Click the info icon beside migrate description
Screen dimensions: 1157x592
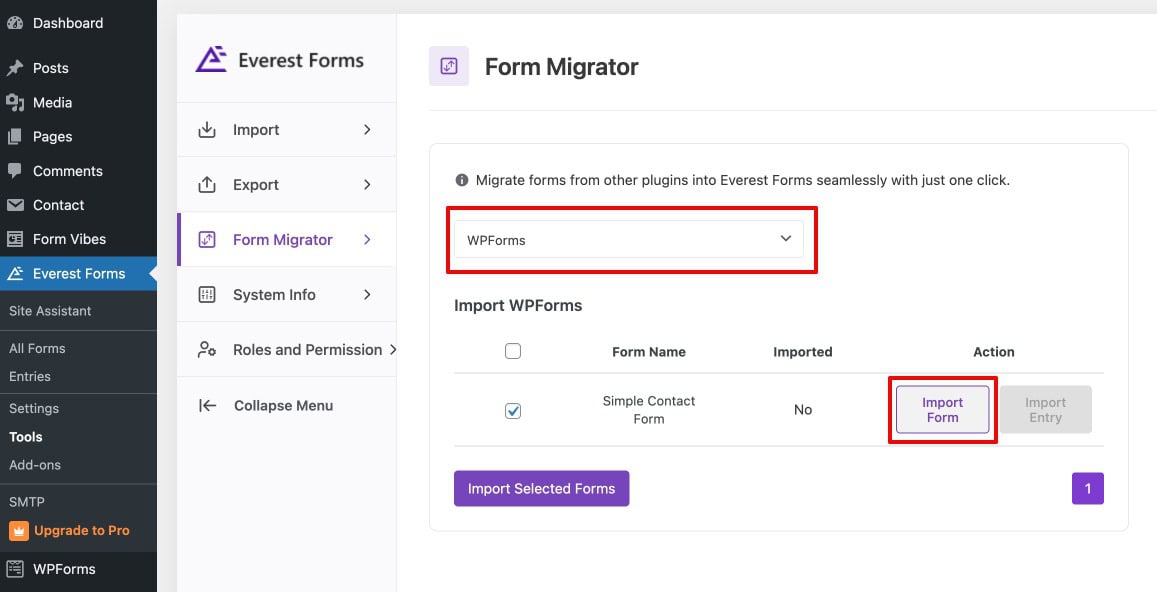coord(462,180)
